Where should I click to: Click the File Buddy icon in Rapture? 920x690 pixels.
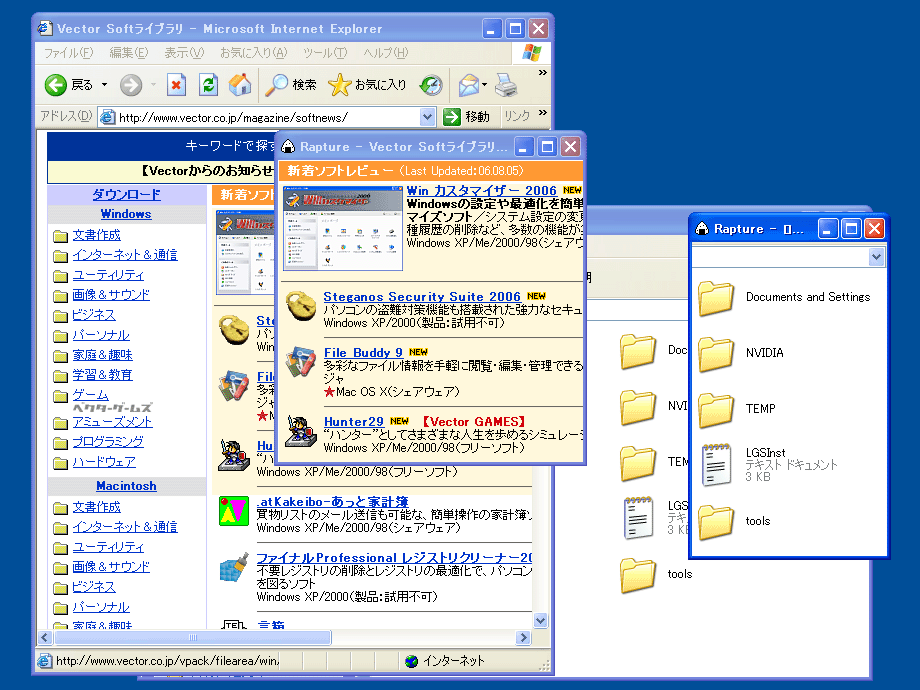coord(300,361)
